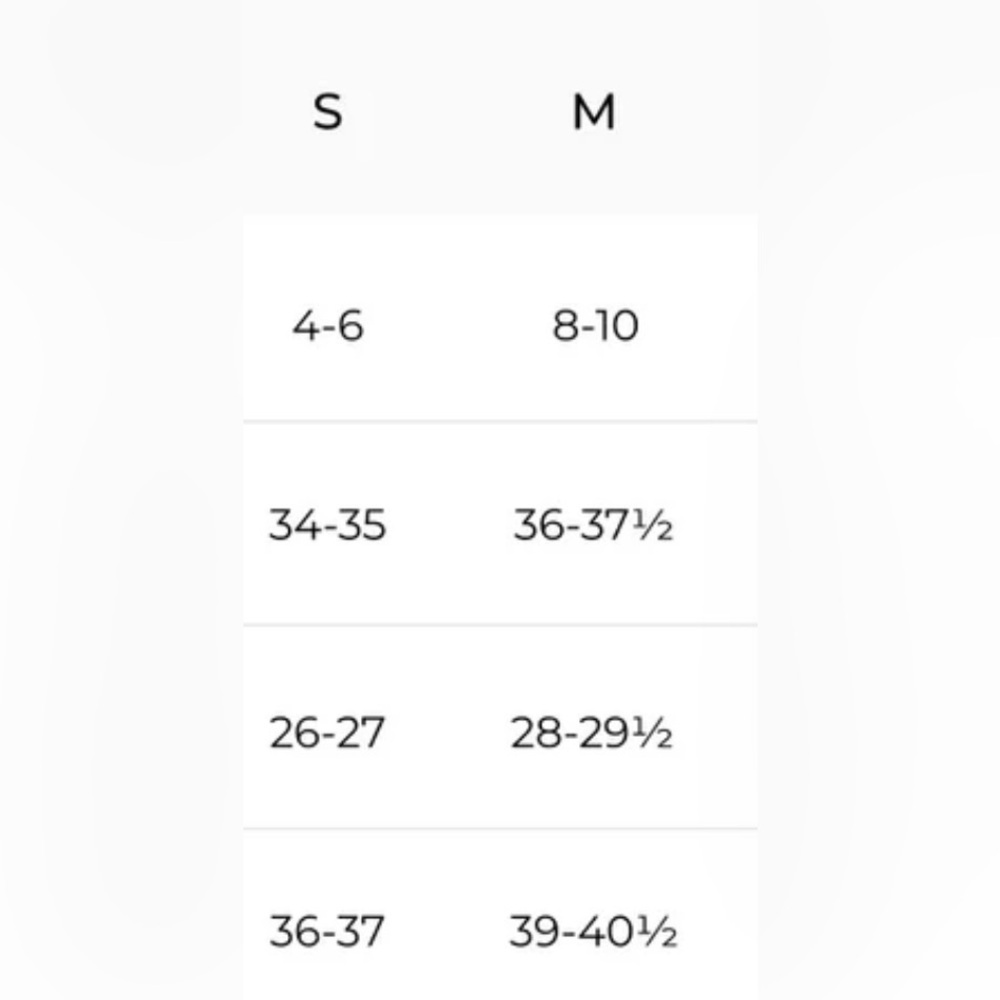Click the number 26 in 26-27
Screen dimensions: 1000x1000
291,733
